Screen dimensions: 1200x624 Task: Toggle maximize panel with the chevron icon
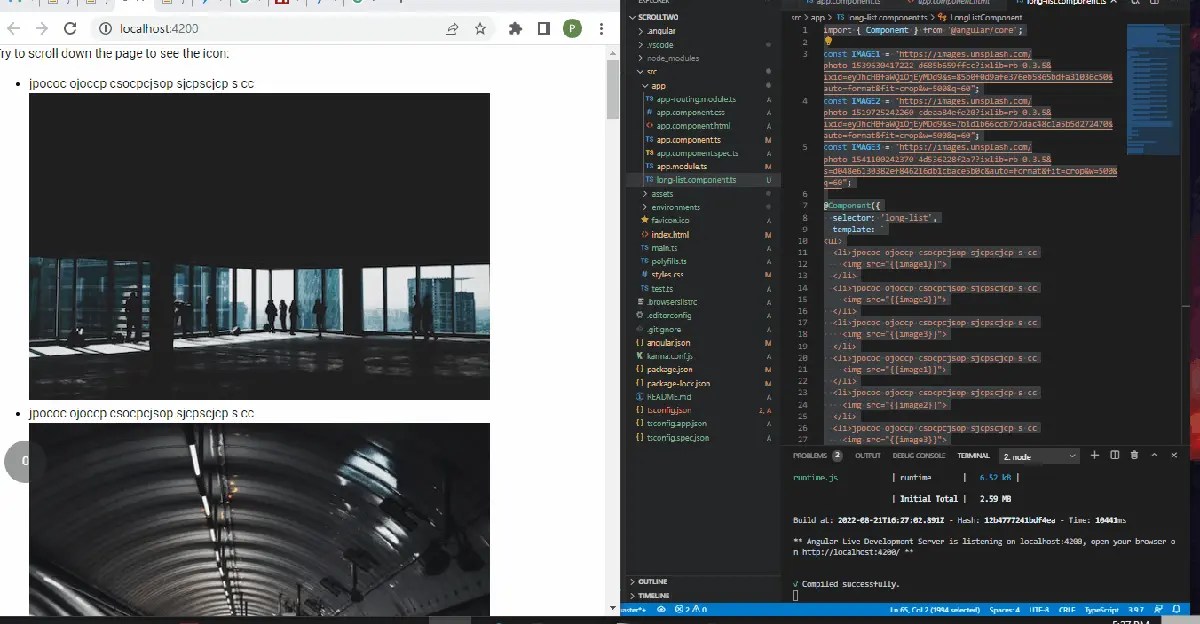1155,455
